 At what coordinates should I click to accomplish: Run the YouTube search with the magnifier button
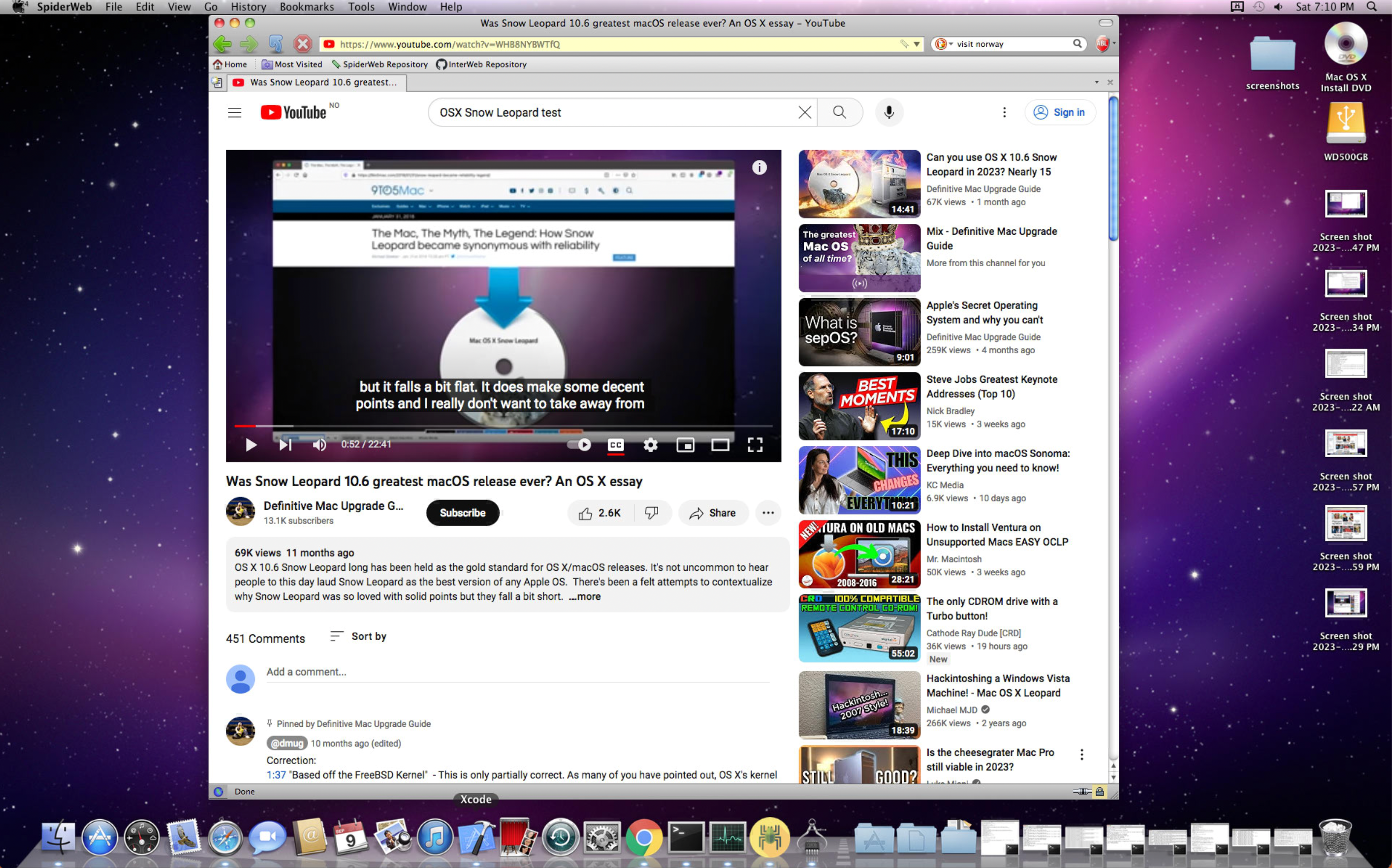tap(840, 113)
